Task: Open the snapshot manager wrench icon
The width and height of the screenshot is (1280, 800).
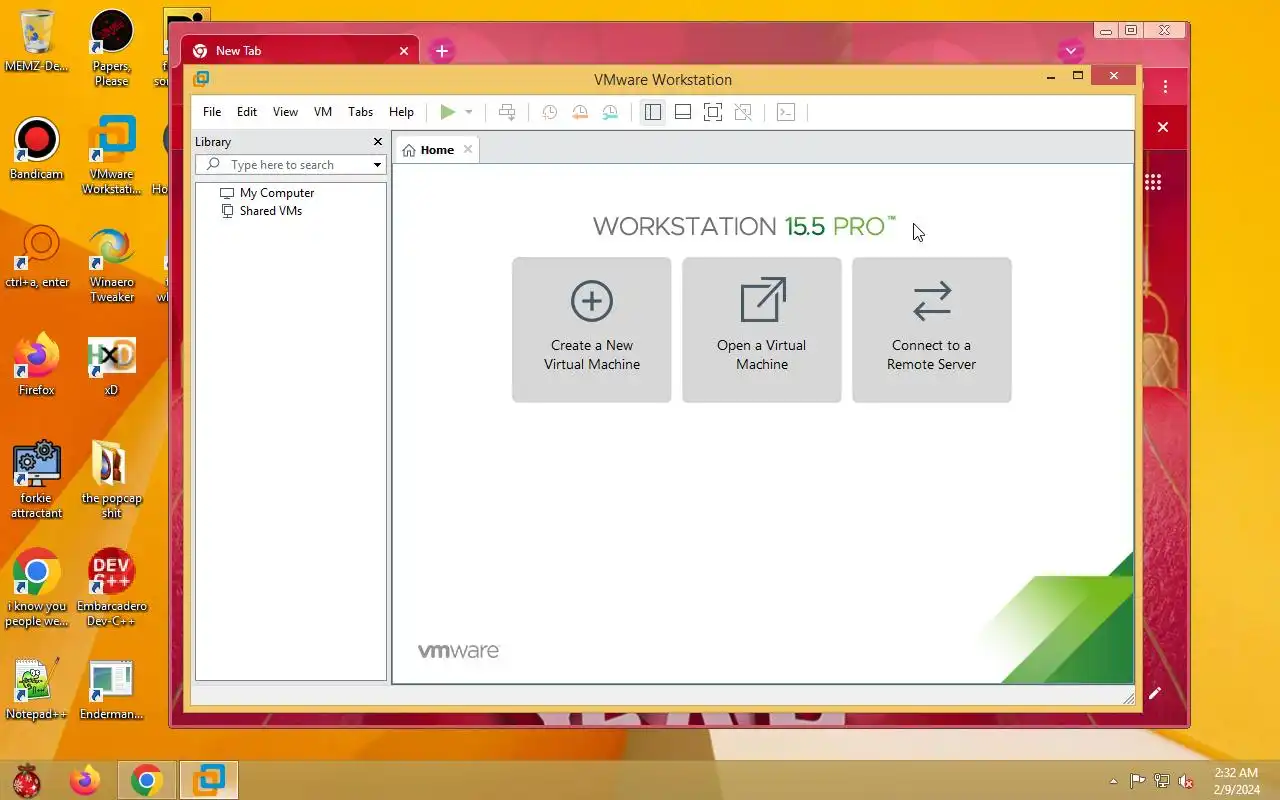Action: 610,112
